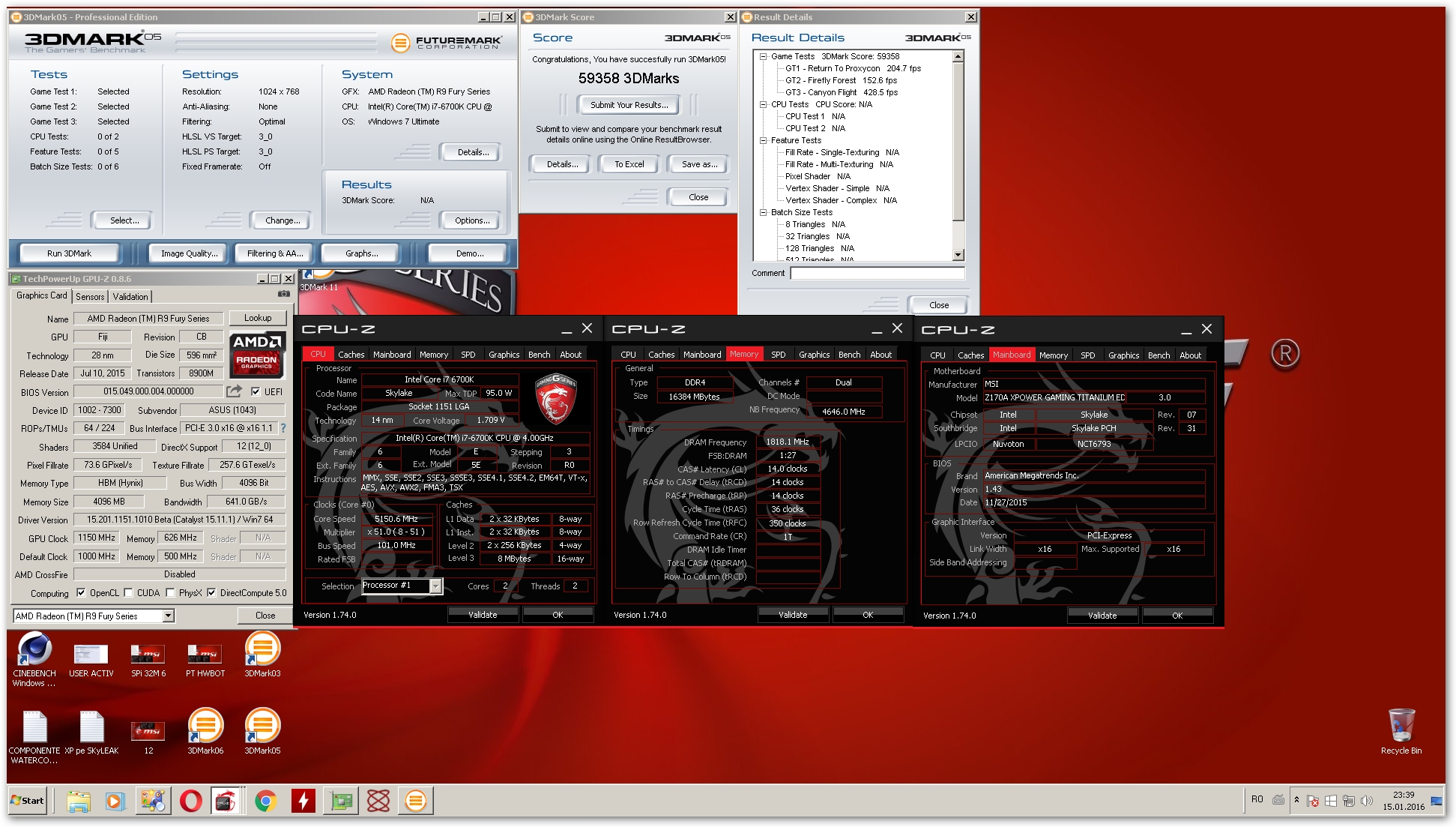Image resolution: width=1456 pixels, height=827 pixels.
Task: Open the GPU-Z graphics card selector dropdown
Action: coord(168,616)
